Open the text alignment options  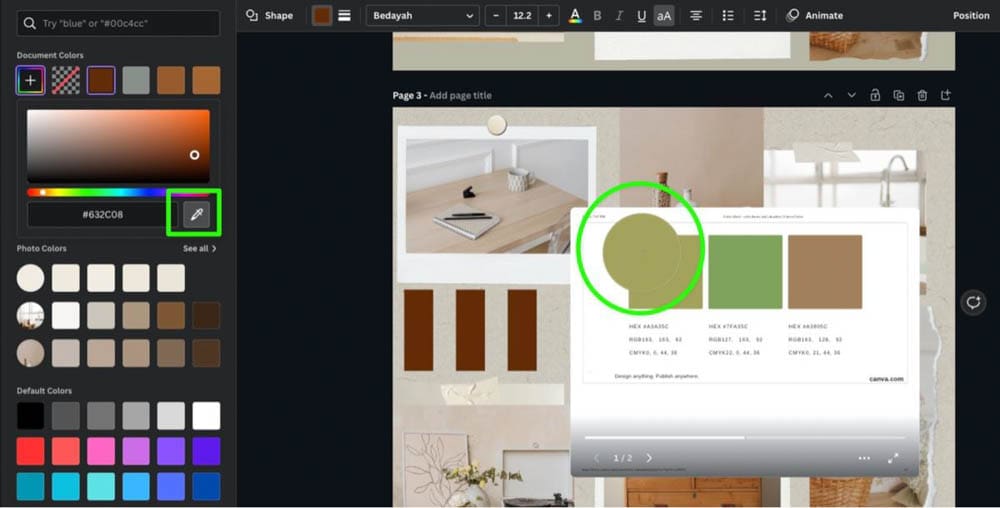[696, 16]
